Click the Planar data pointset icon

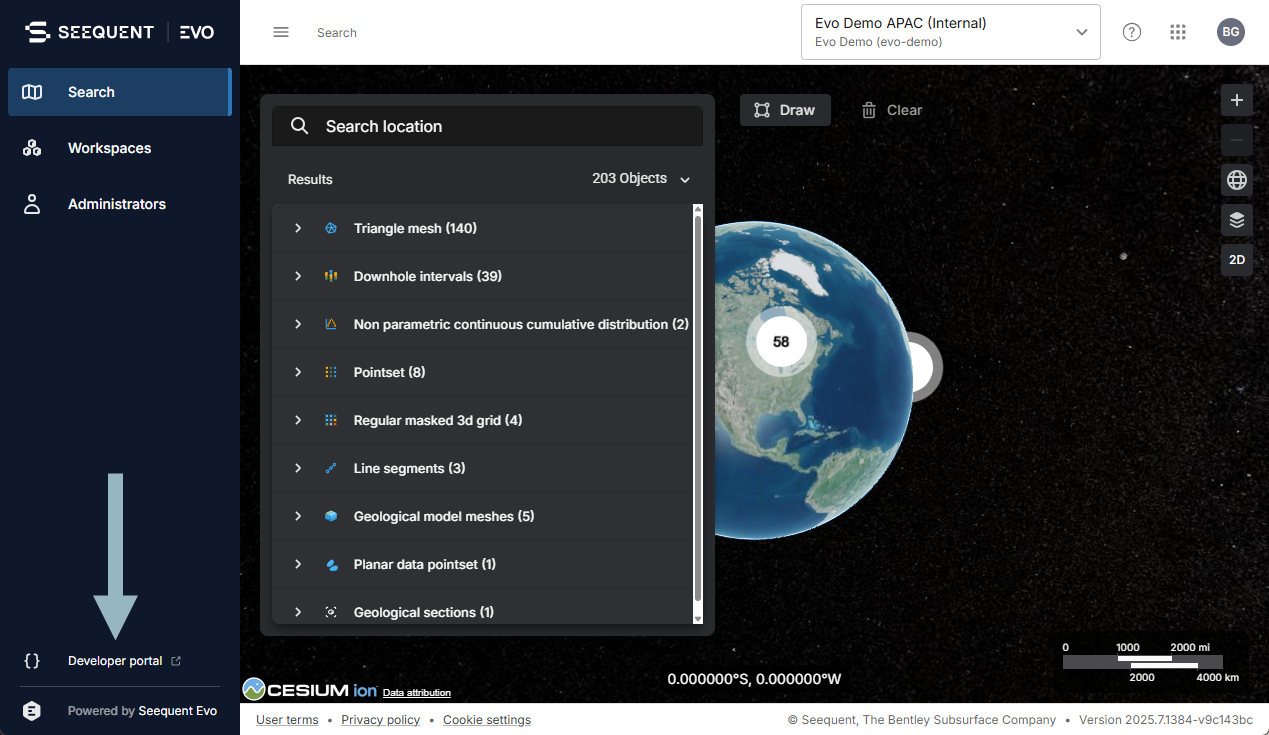click(x=331, y=564)
